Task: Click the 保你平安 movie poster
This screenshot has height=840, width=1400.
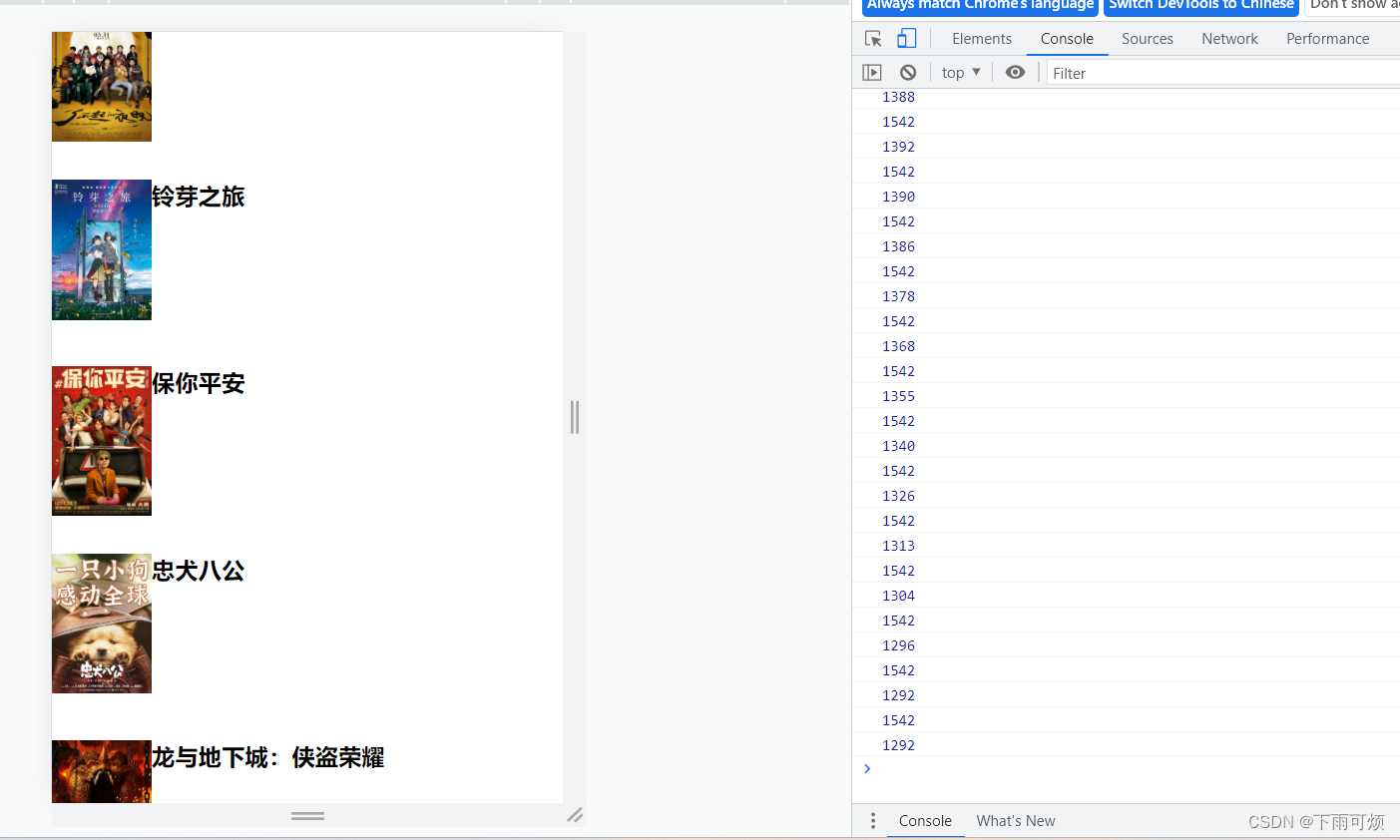Action: [102, 441]
